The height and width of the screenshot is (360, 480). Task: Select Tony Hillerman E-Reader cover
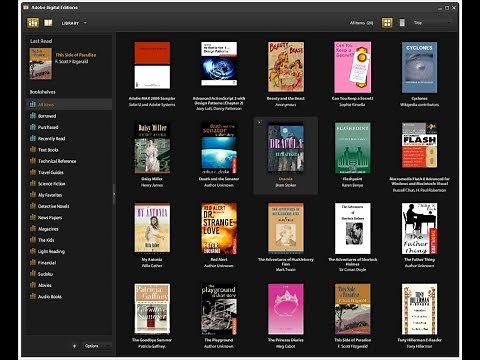(x=419, y=309)
